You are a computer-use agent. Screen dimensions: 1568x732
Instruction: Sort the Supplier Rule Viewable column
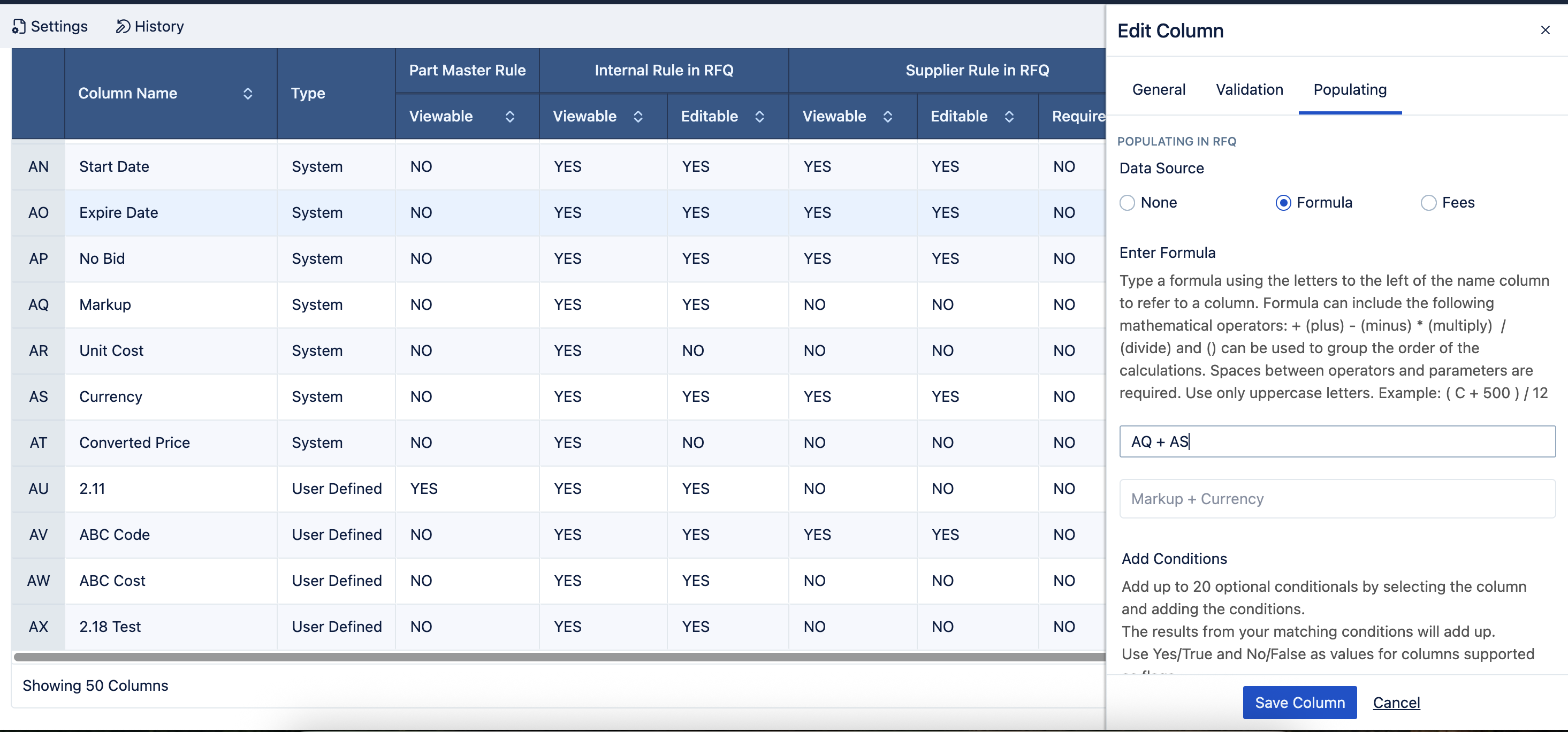[887, 116]
